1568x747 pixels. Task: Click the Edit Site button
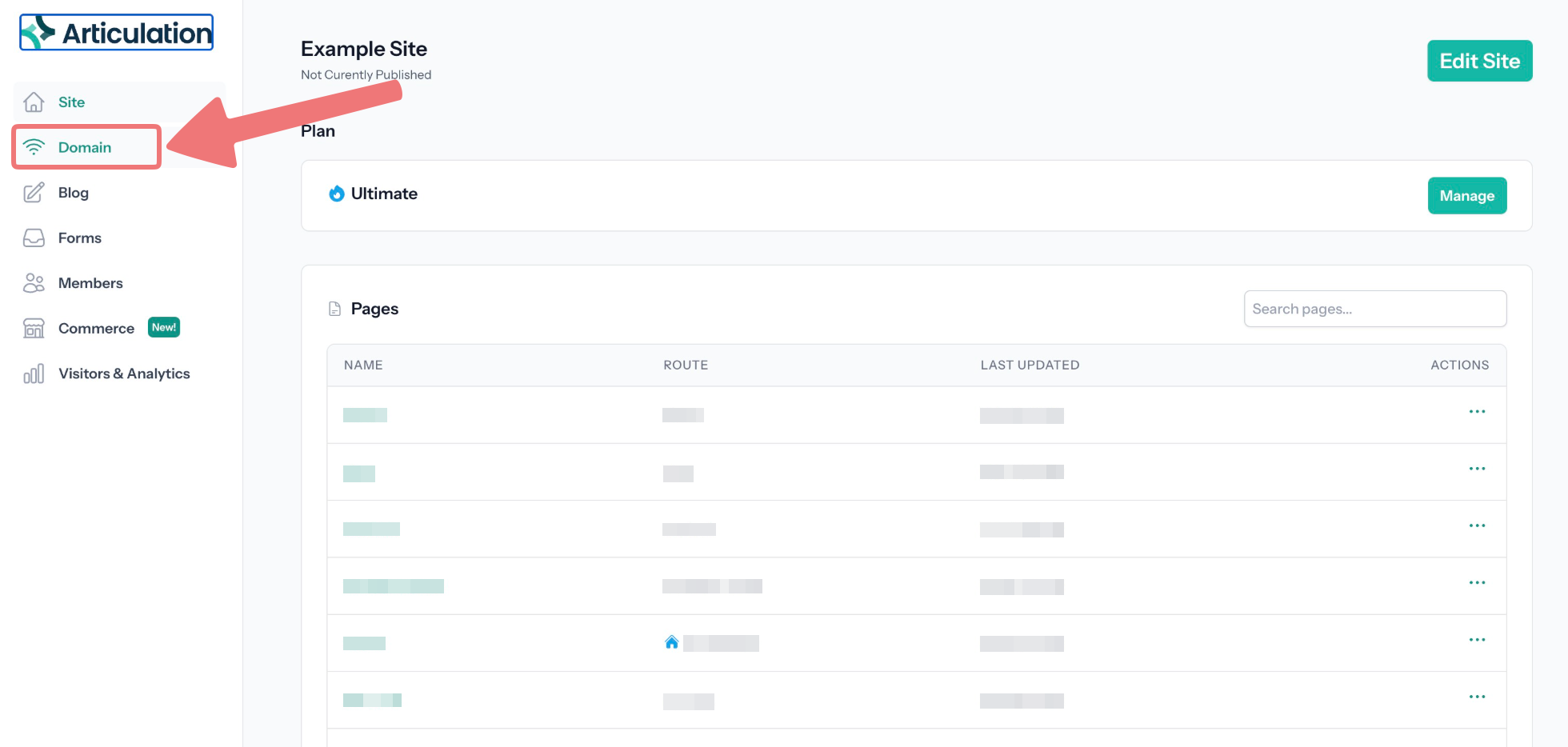[1480, 61]
